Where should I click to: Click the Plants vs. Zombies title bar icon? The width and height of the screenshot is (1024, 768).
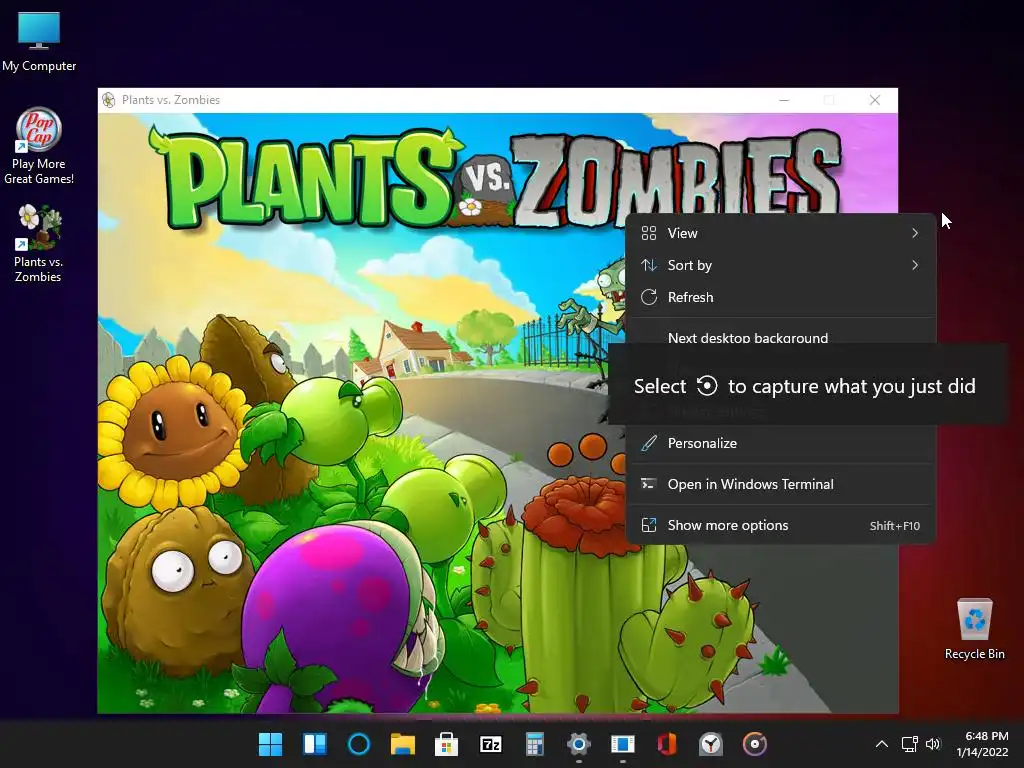[108, 100]
